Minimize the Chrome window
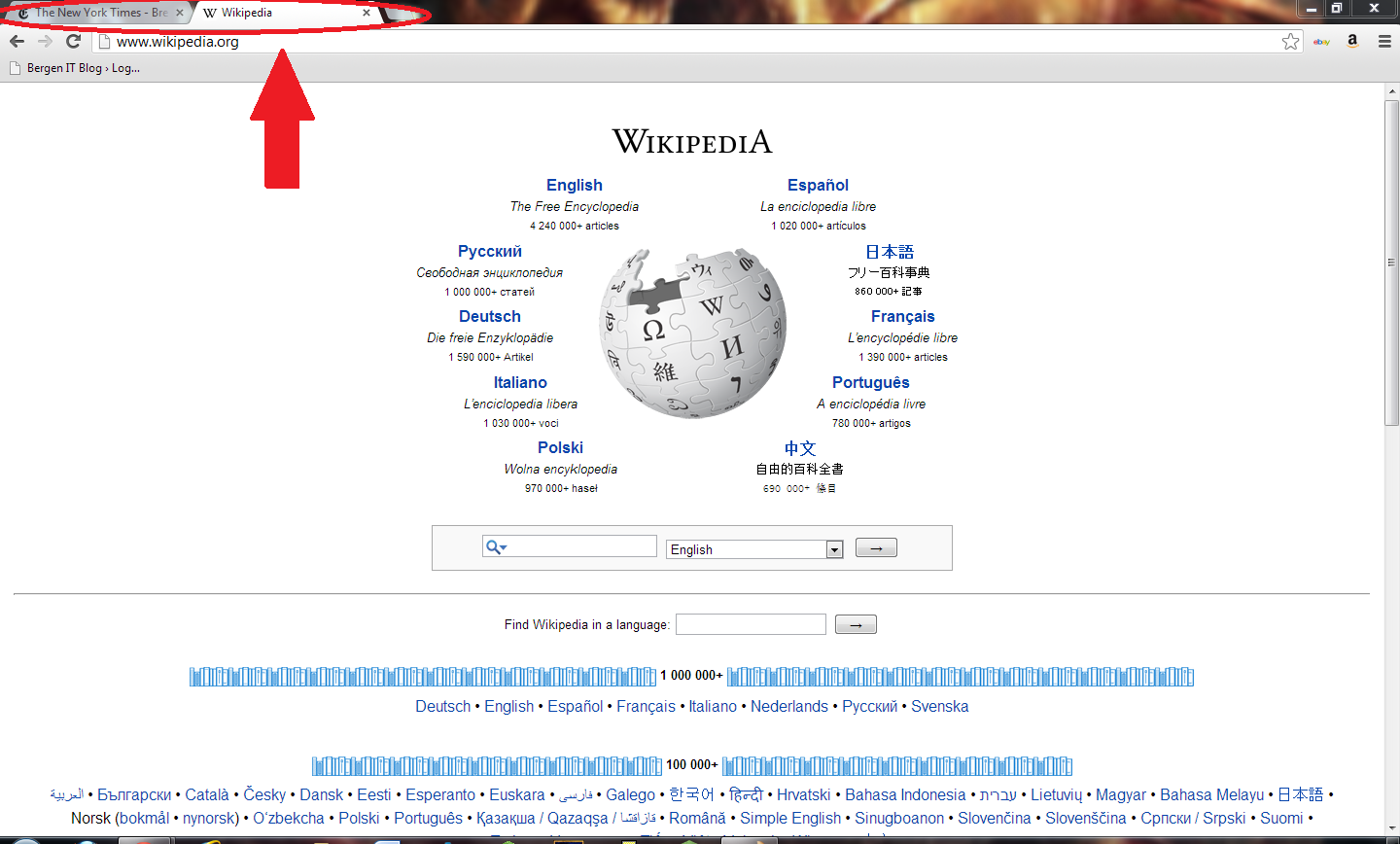 coord(1312,9)
